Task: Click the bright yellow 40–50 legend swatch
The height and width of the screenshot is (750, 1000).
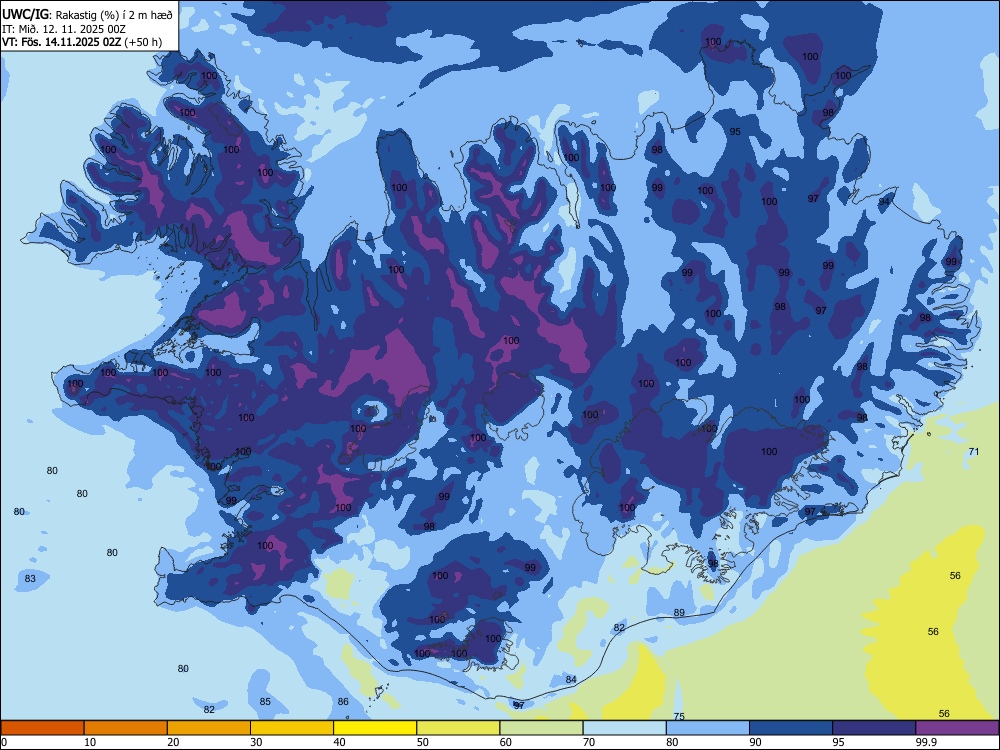Action: [375, 728]
